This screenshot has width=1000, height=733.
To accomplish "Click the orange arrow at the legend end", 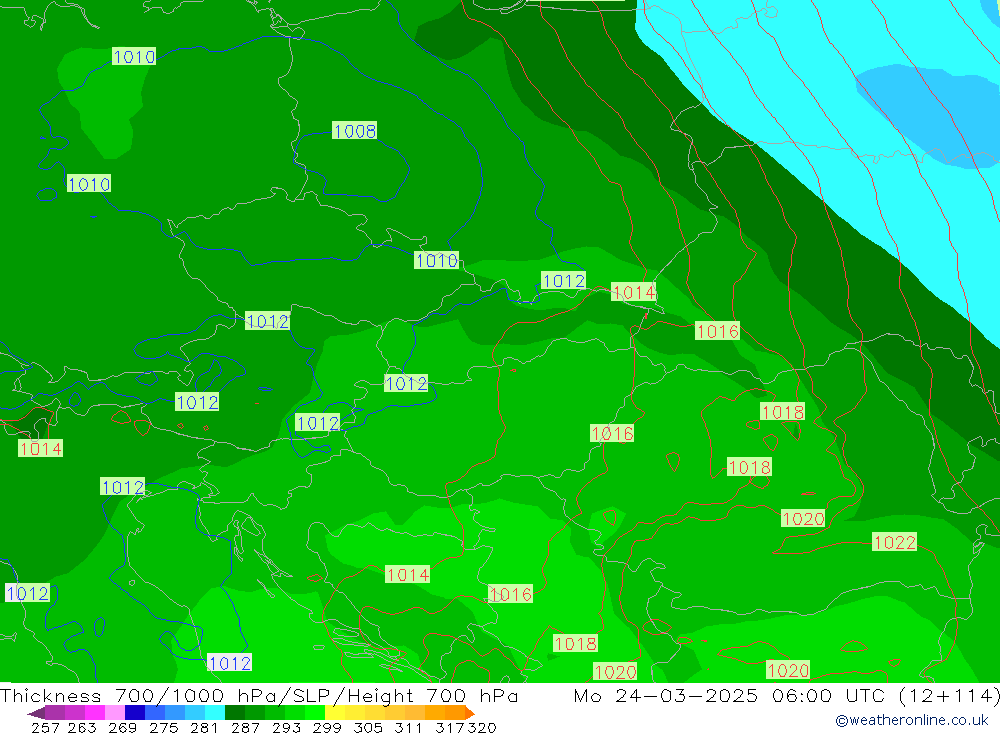I will [x=470, y=713].
